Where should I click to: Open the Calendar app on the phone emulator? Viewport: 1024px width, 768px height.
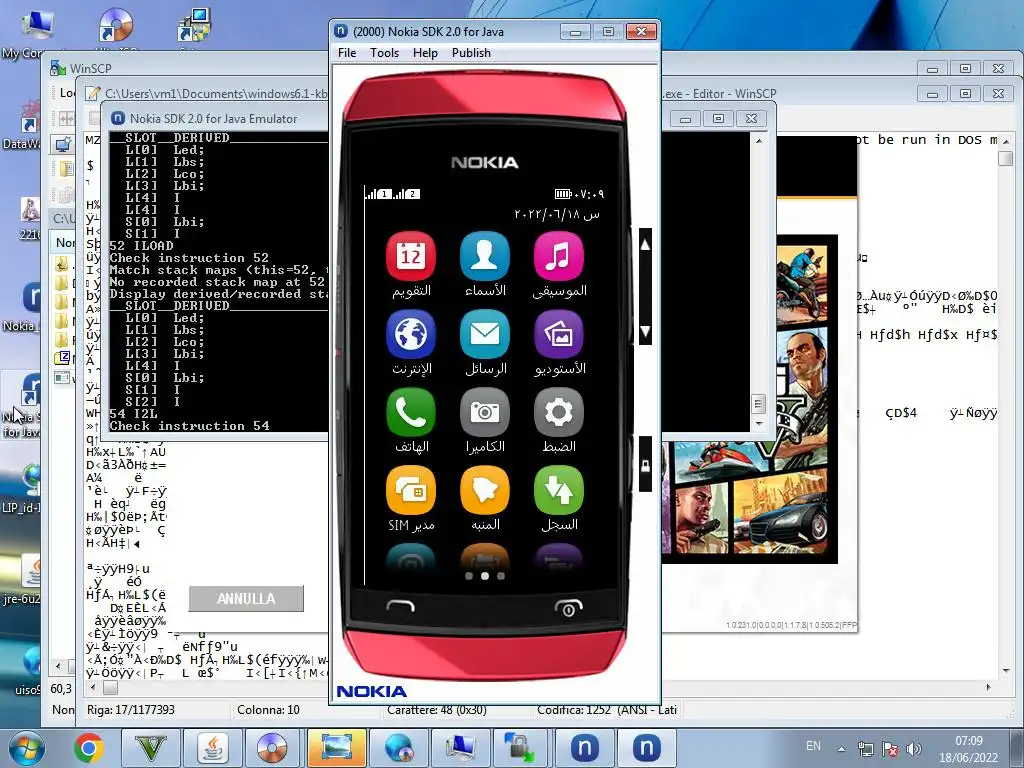tap(410, 256)
